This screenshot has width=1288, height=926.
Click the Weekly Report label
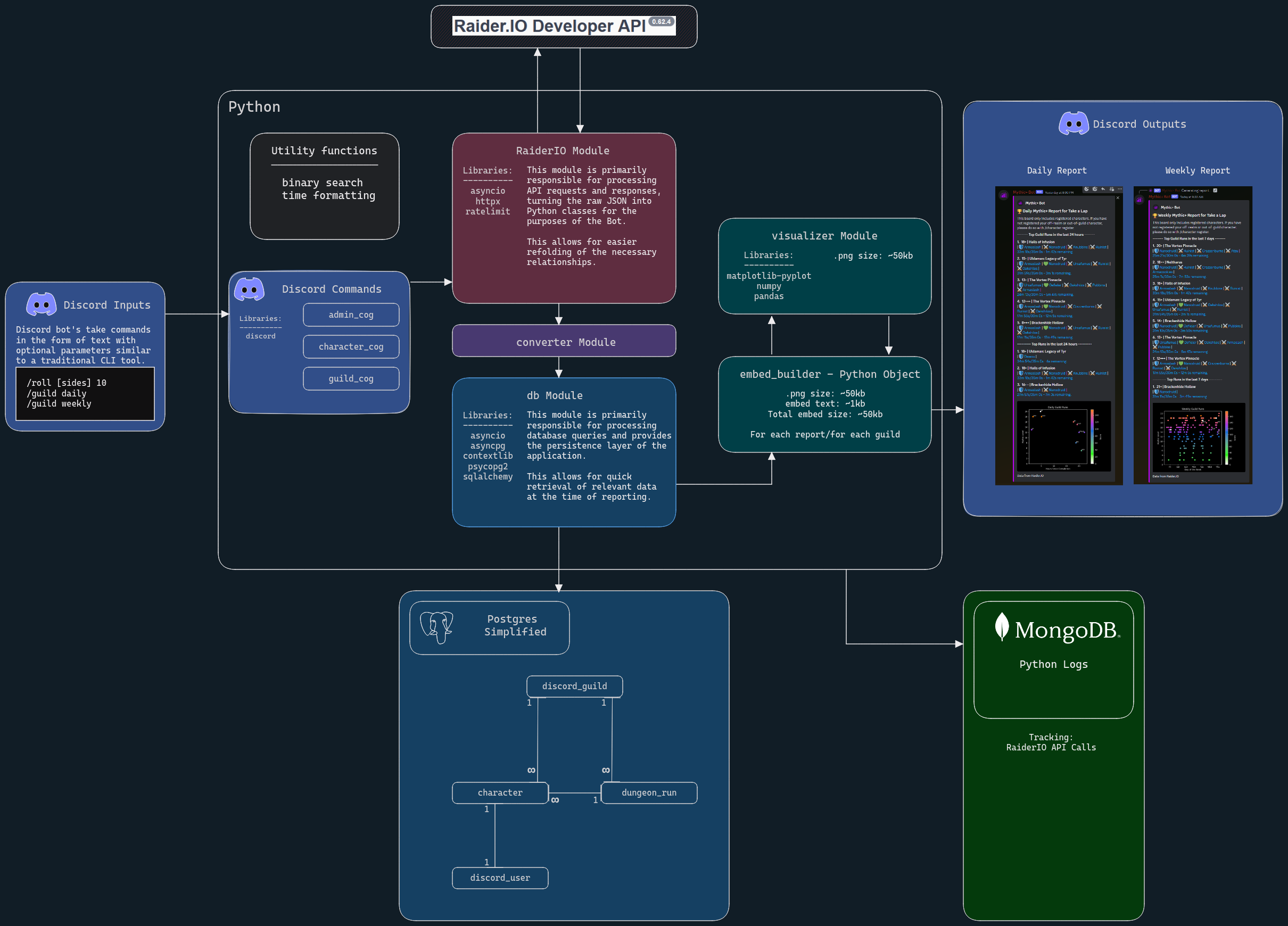point(1198,170)
